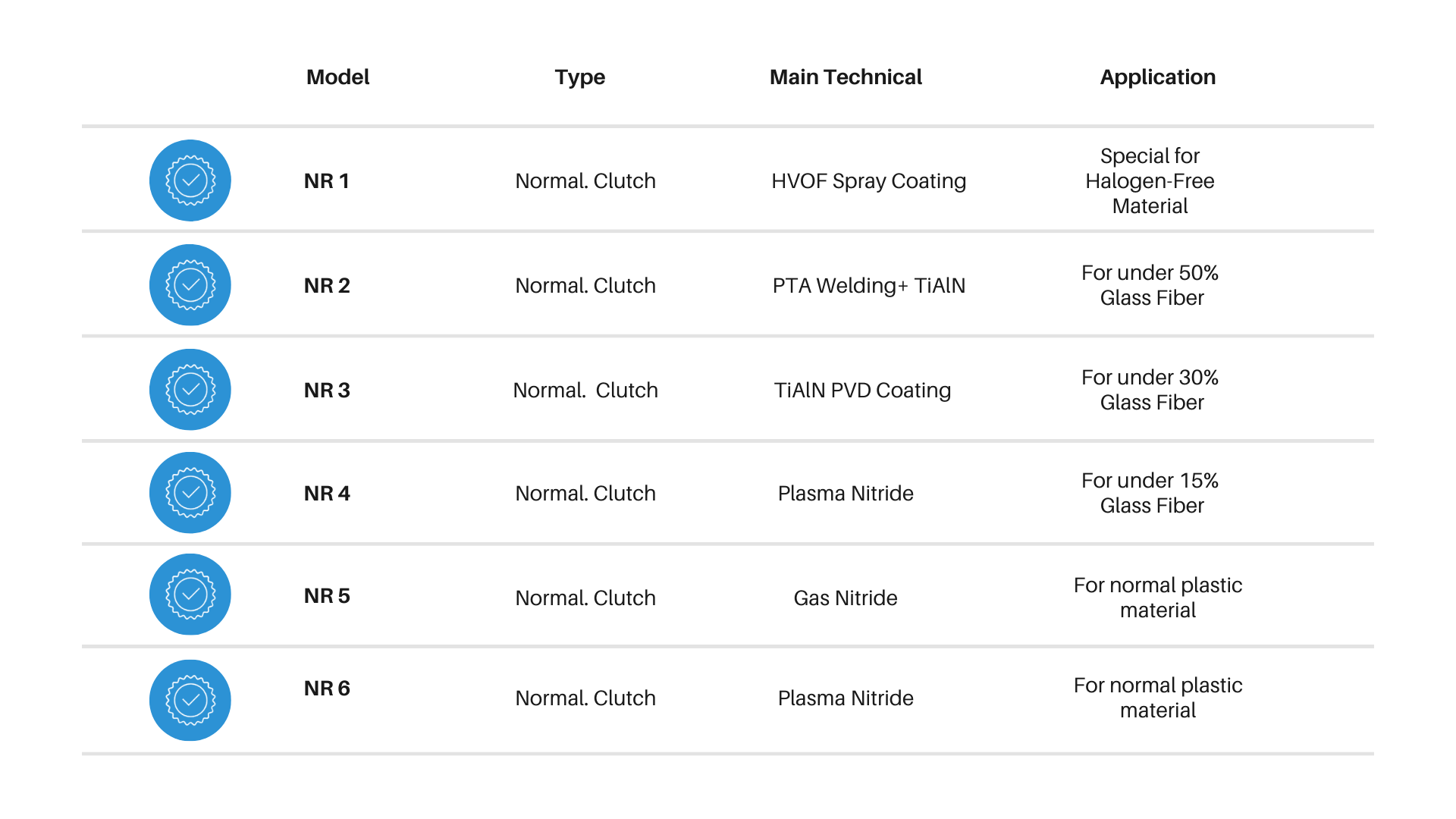Screen dimensions: 1456x819
Task: Select the Special for Halogen-Free Material text
Action: click(x=1150, y=181)
